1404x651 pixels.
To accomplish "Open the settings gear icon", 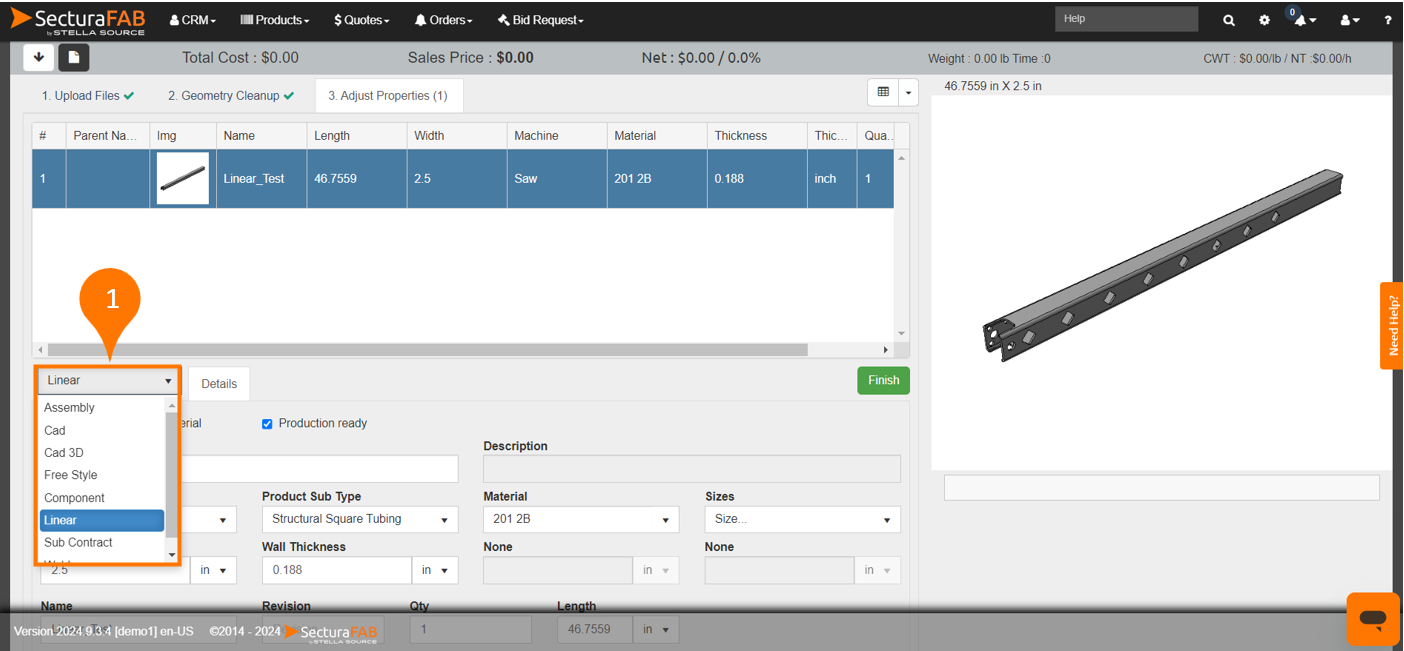I will pyautogui.click(x=1264, y=20).
